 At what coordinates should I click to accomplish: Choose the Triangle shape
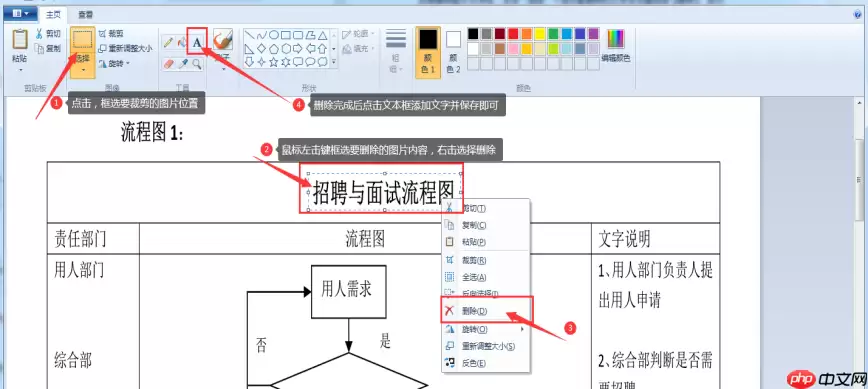tap(322, 35)
